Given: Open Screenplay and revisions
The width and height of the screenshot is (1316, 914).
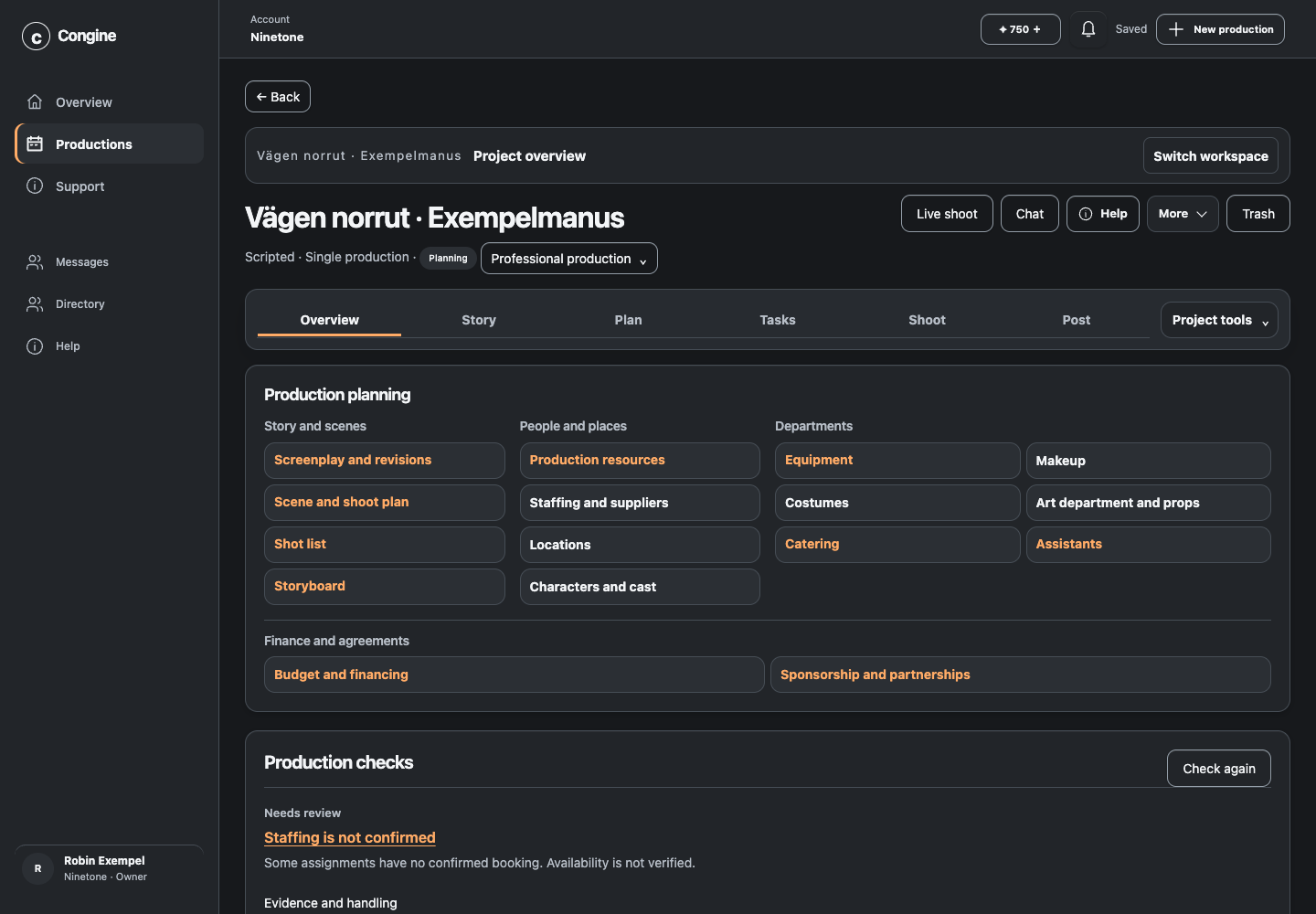Looking at the screenshot, I should [x=384, y=461].
